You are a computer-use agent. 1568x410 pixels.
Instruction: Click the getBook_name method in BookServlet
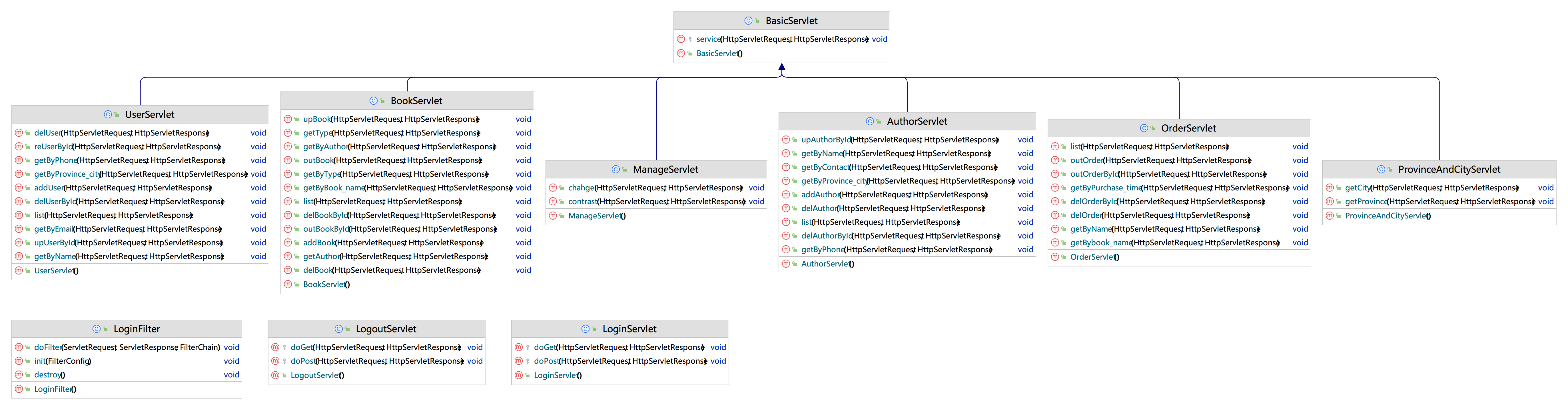[334, 188]
